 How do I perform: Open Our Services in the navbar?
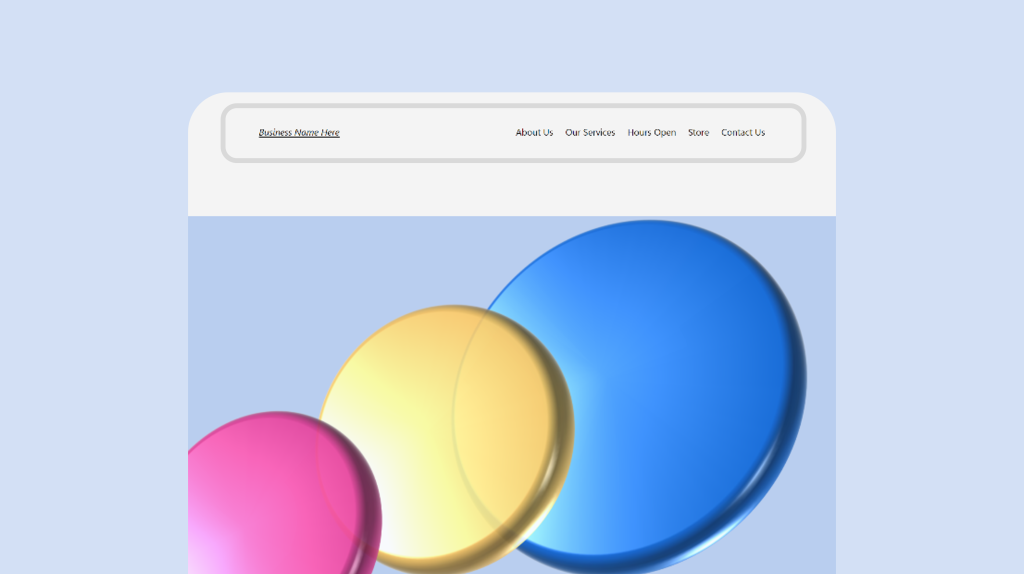tap(590, 133)
